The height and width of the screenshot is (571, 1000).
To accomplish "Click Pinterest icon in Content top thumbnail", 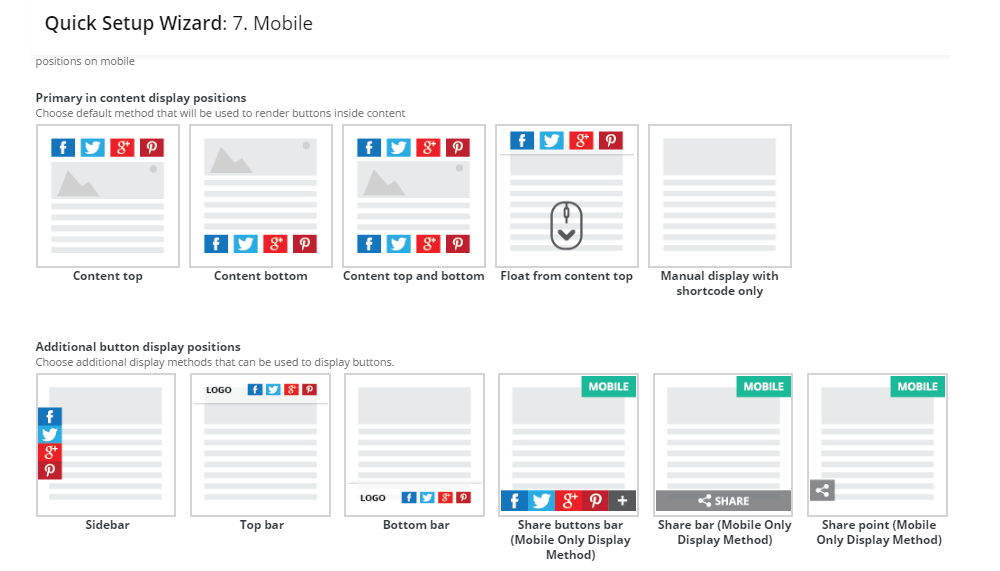I will coord(152,147).
